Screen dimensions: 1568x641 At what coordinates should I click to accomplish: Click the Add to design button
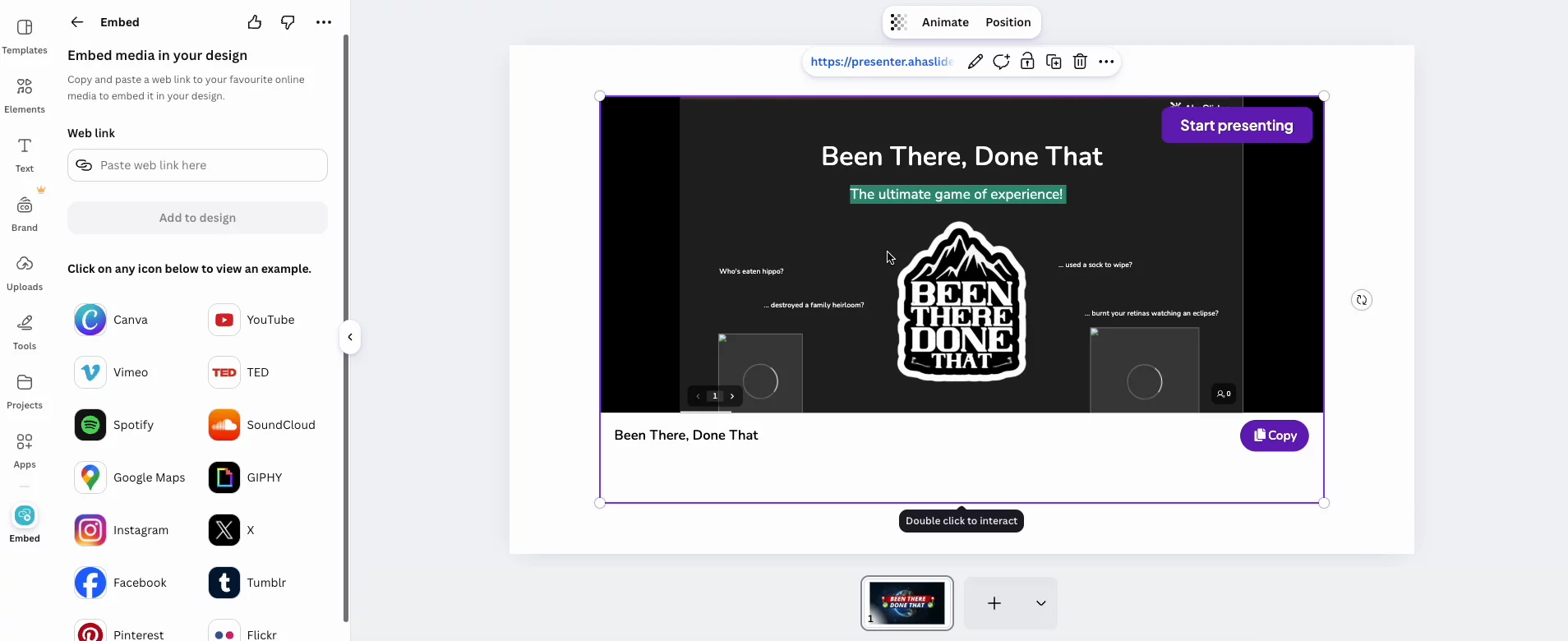[197, 218]
